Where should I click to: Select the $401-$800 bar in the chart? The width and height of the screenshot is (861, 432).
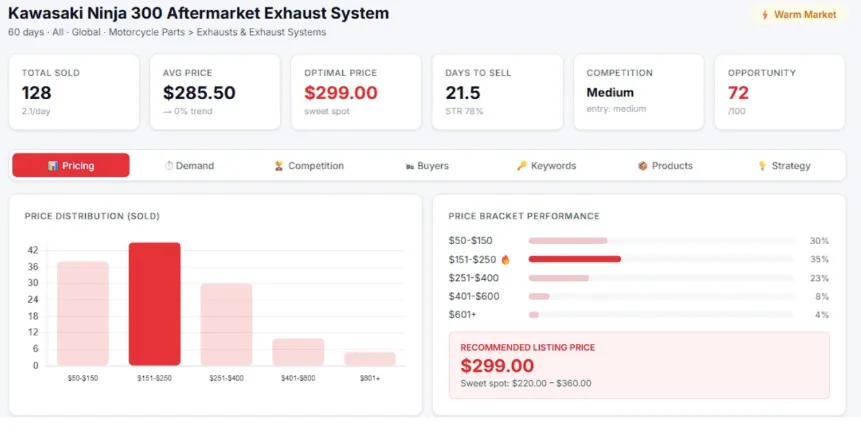[298, 352]
